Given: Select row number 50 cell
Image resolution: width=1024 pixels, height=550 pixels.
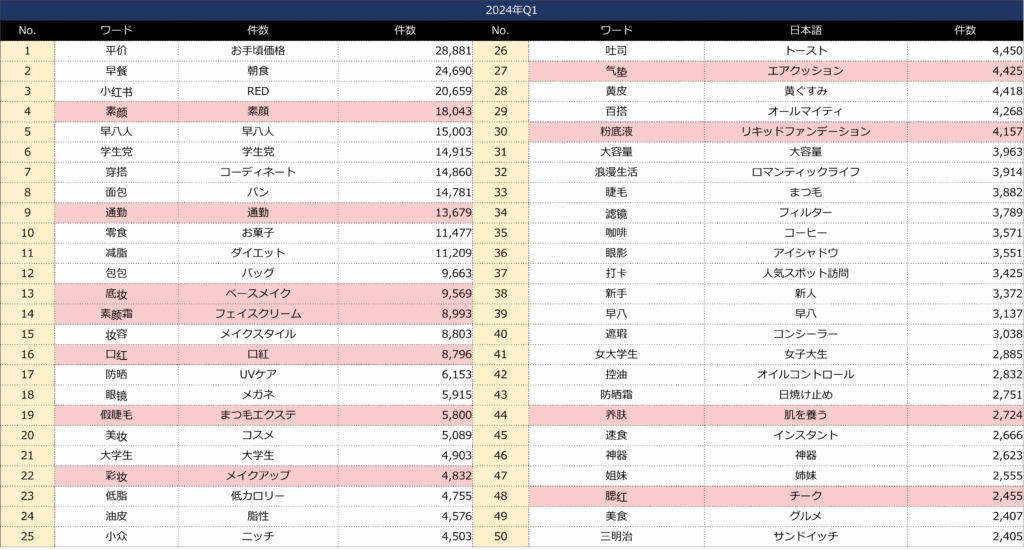Looking at the screenshot, I should click(499, 537).
